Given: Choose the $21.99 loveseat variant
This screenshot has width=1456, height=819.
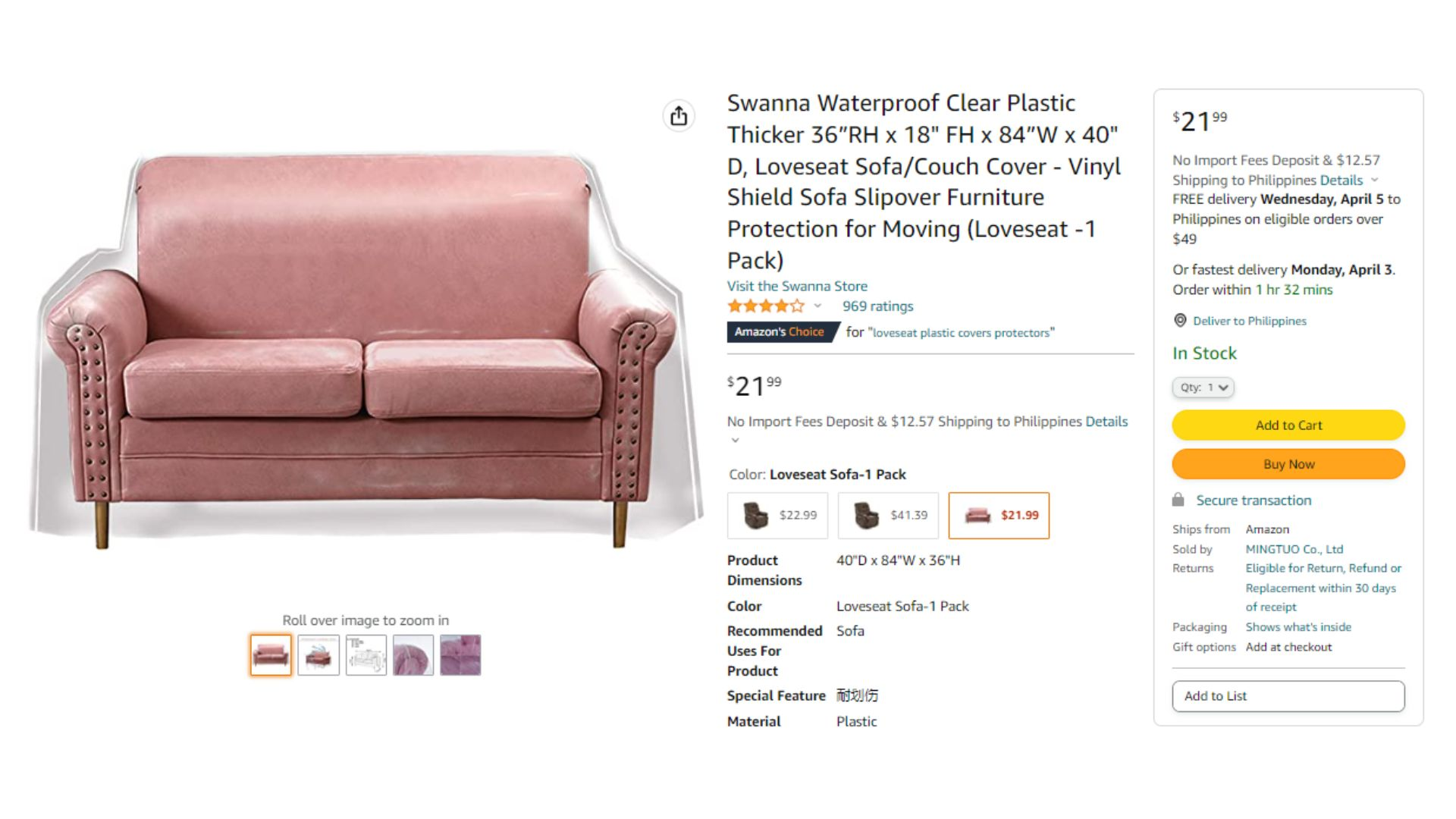Looking at the screenshot, I should tap(999, 516).
